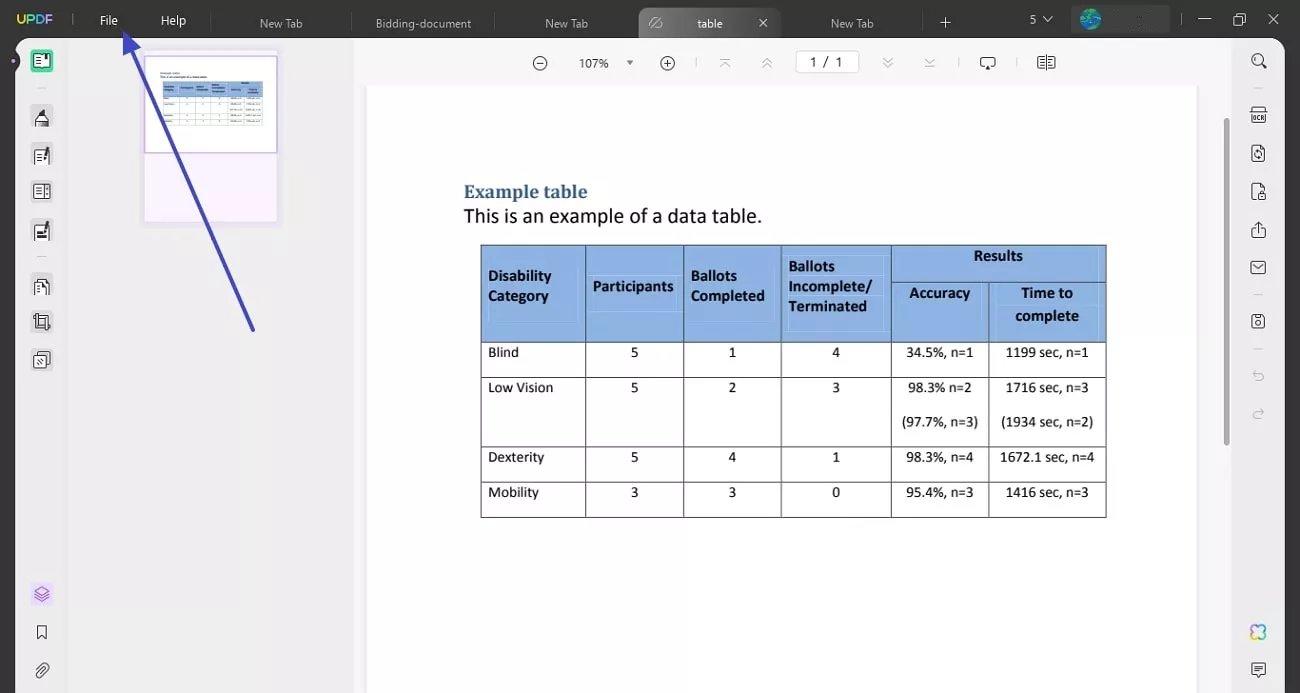Screen dimensions: 1300x693
Task: Click the zoom in plus button
Action: [668, 63]
